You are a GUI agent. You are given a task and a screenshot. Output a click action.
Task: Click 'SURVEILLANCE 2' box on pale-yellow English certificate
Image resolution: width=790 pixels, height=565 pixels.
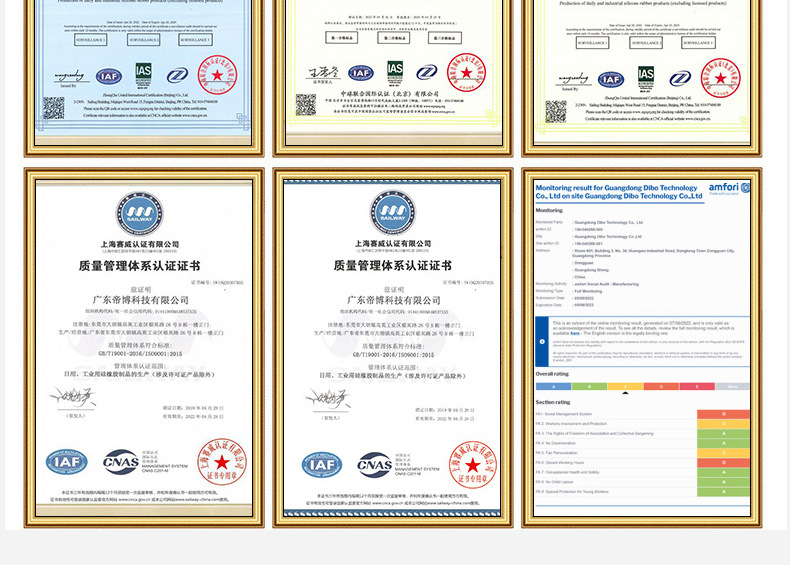coord(646,43)
